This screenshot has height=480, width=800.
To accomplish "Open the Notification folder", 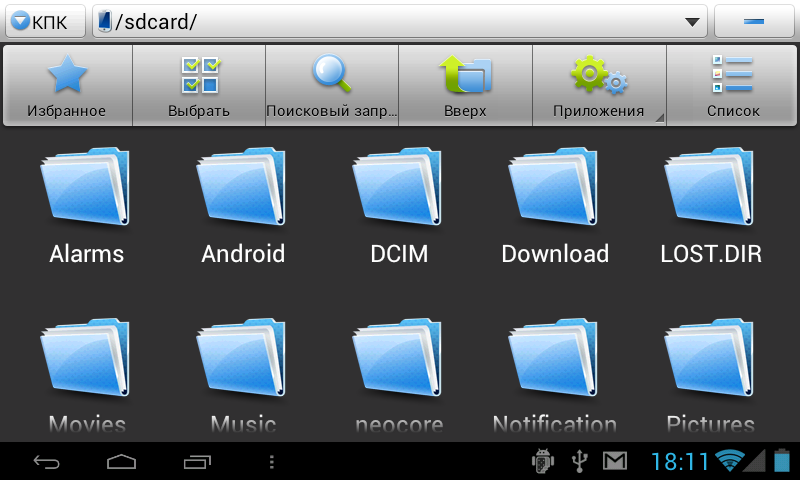I will (555, 376).
